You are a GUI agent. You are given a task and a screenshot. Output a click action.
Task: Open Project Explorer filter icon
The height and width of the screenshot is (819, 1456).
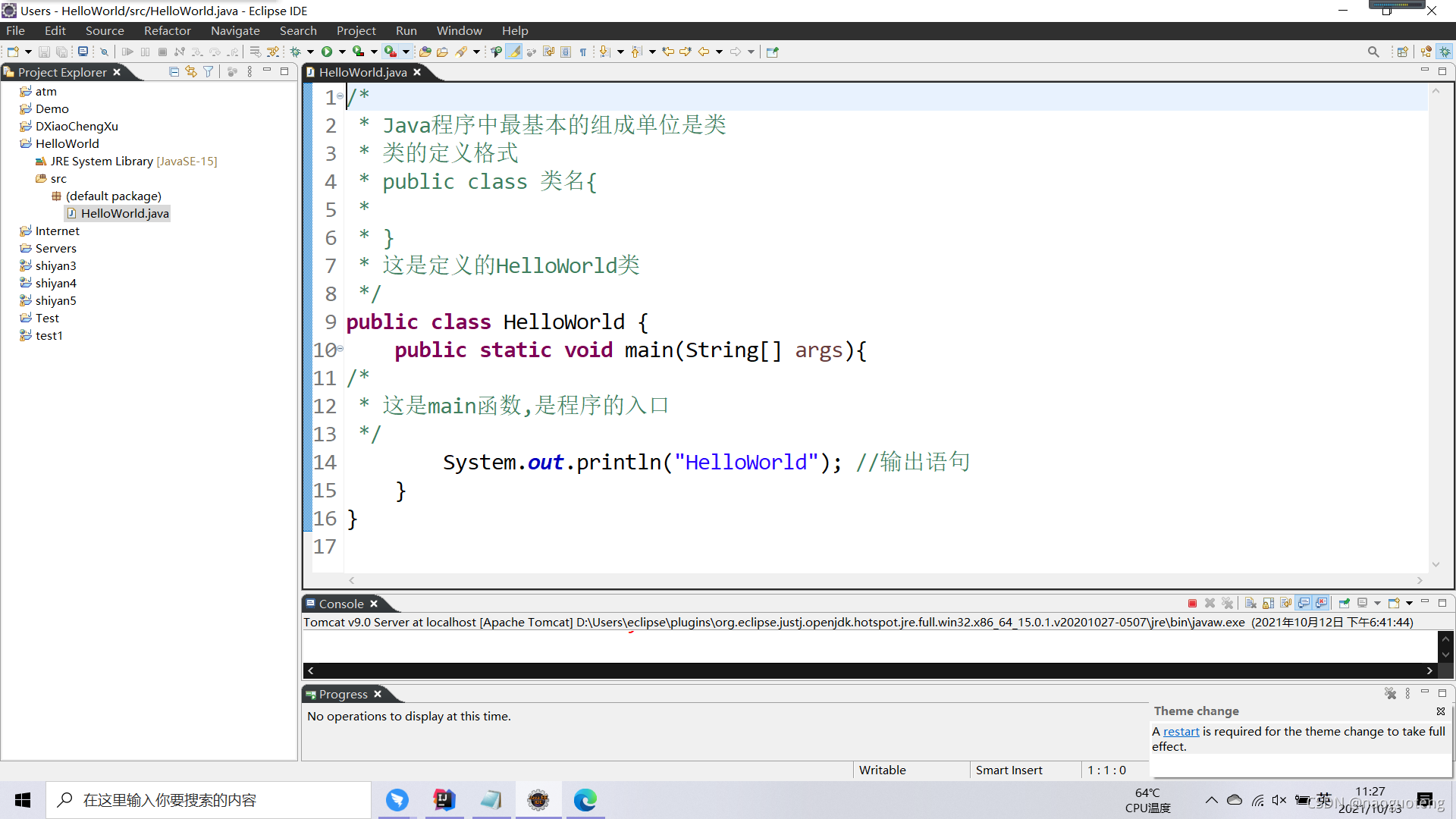(209, 72)
